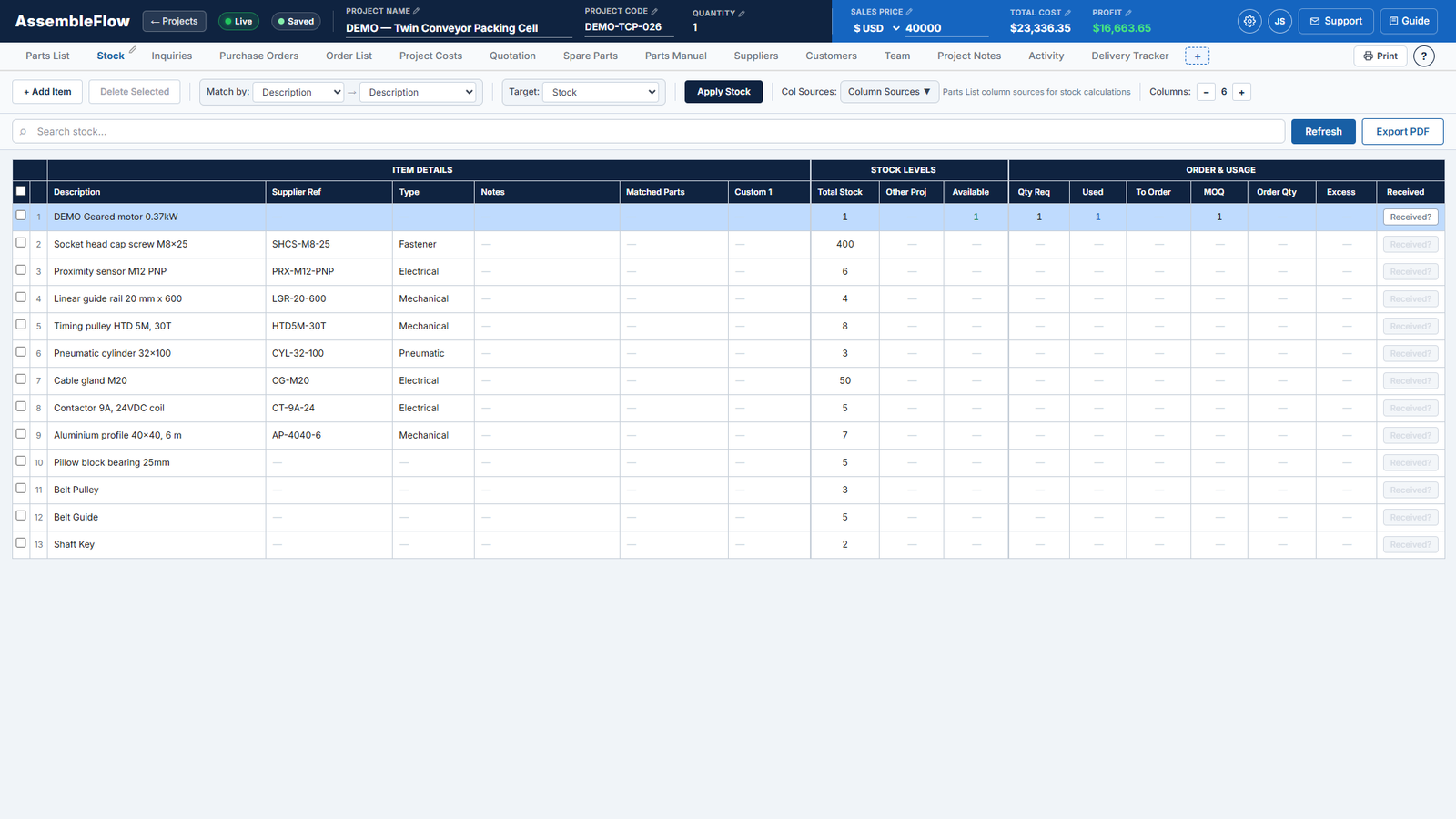
Task: Open the Target Stock dropdown
Action: click(x=601, y=92)
